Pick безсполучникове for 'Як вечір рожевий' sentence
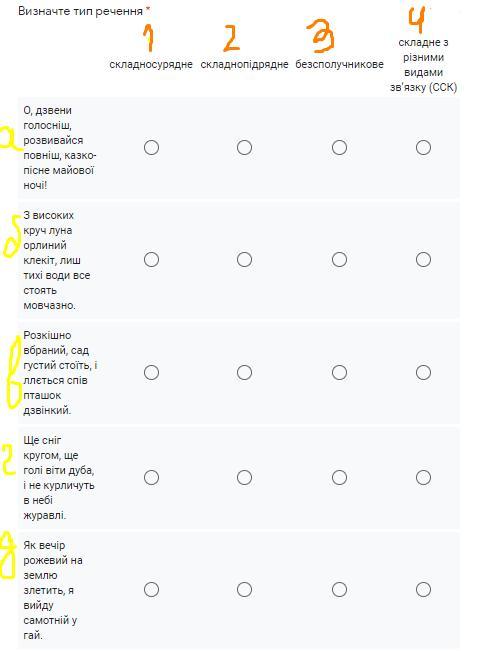Viewport: 477px width, 651px height. (x=339, y=590)
